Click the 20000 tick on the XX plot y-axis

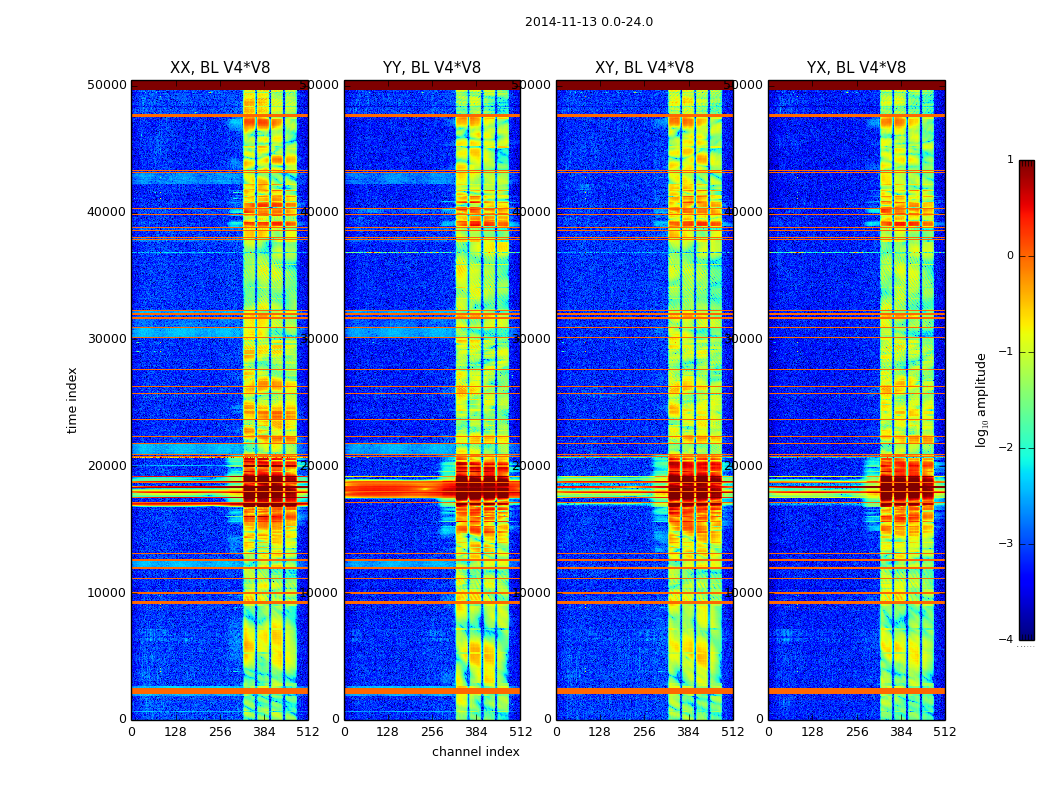pos(107,466)
